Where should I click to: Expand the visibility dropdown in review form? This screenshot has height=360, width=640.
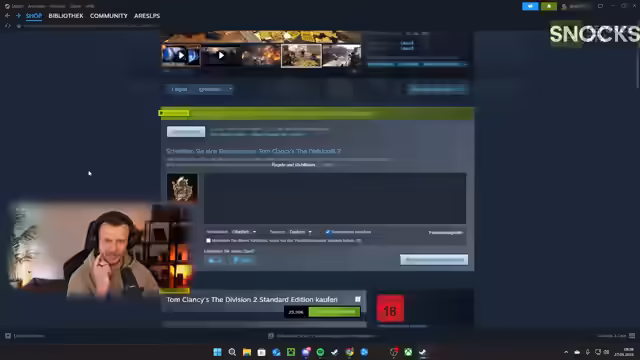coord(244,232)
